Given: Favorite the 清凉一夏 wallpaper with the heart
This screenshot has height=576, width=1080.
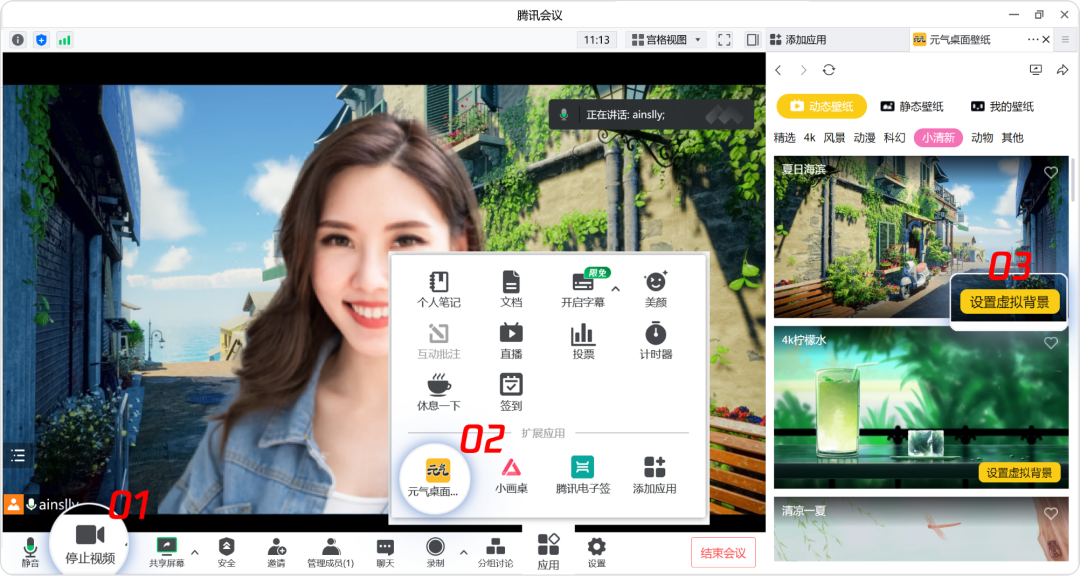Looking at the screenshot, I should point(1050,513).
